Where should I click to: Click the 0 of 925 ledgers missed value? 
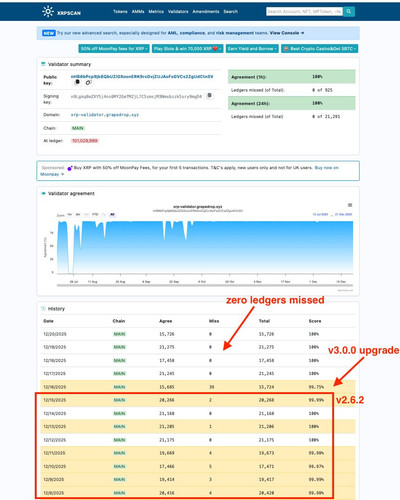pyautogui.click(x=322, y=90)
